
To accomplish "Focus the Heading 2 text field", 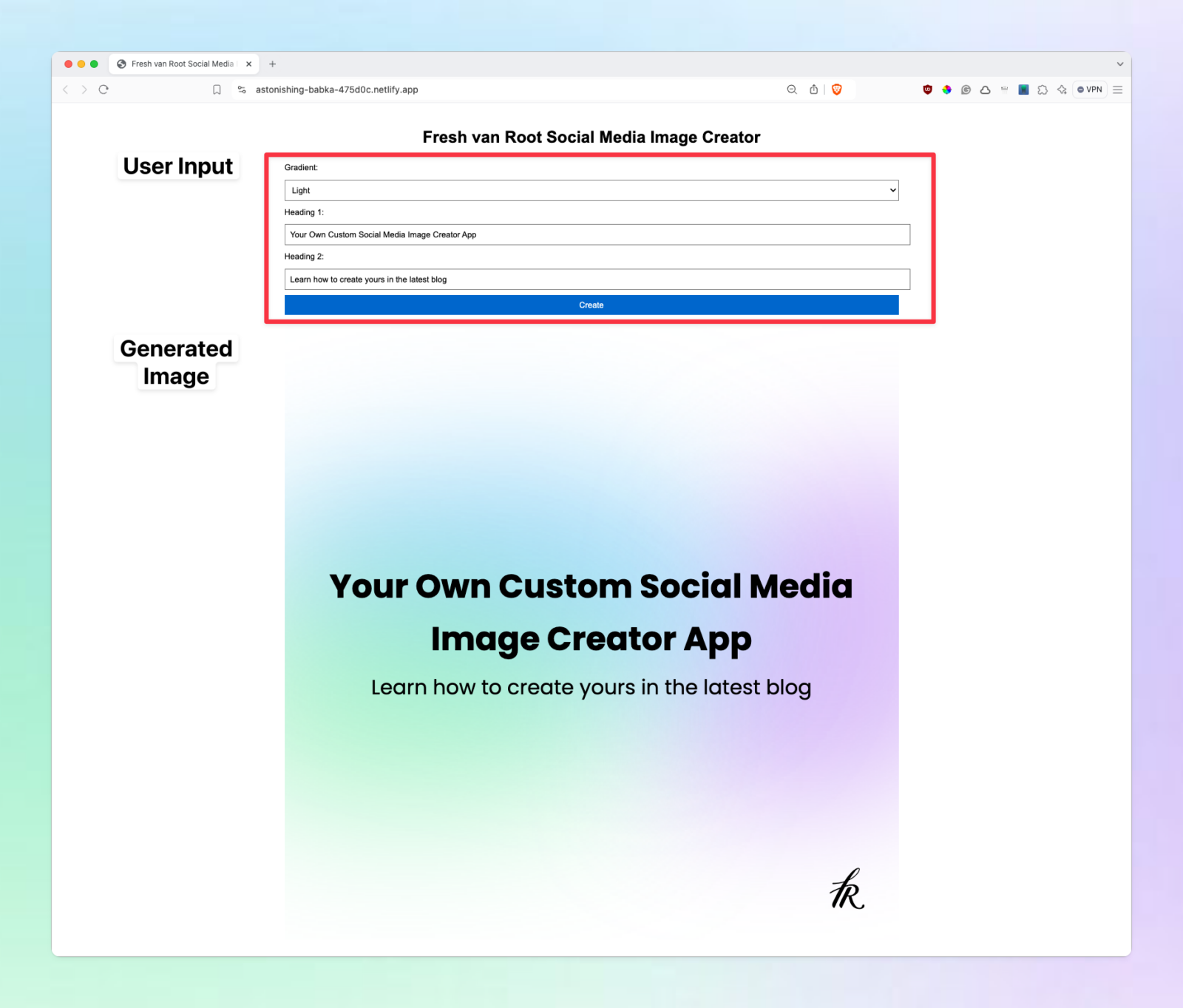I will 597,280.
